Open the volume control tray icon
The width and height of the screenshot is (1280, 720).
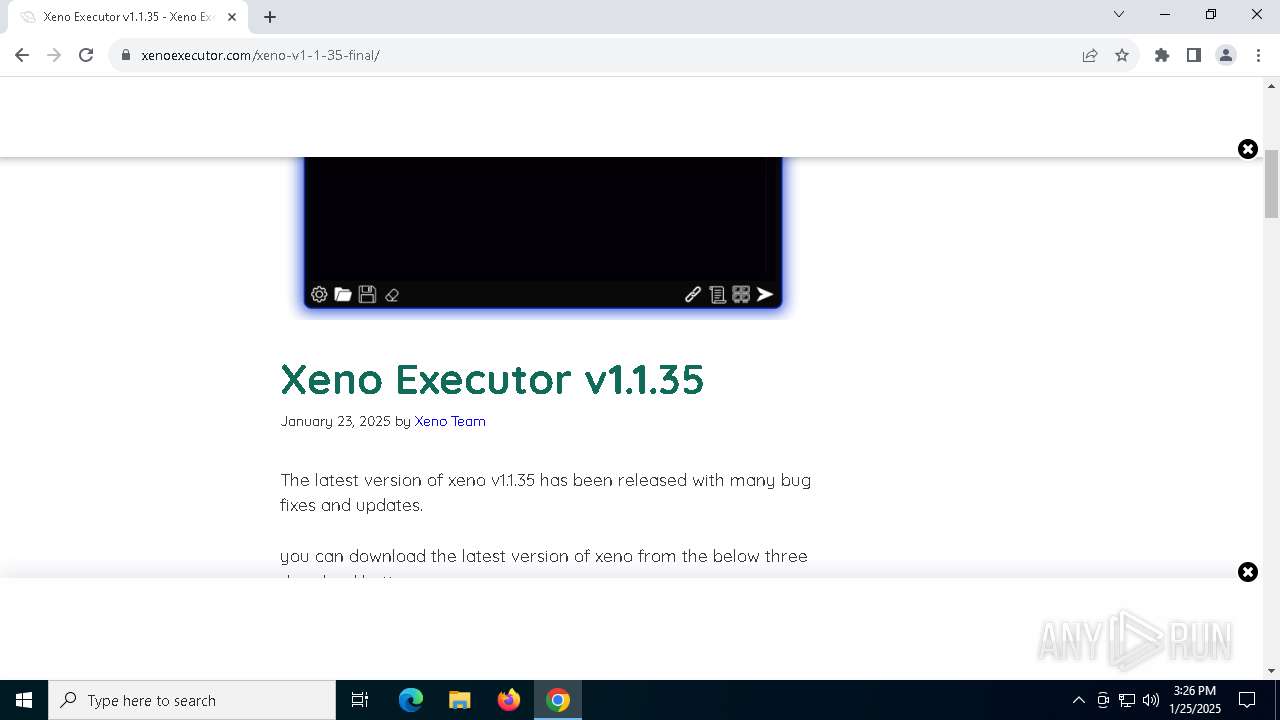pyautogui.click(x=1151, y=700)
